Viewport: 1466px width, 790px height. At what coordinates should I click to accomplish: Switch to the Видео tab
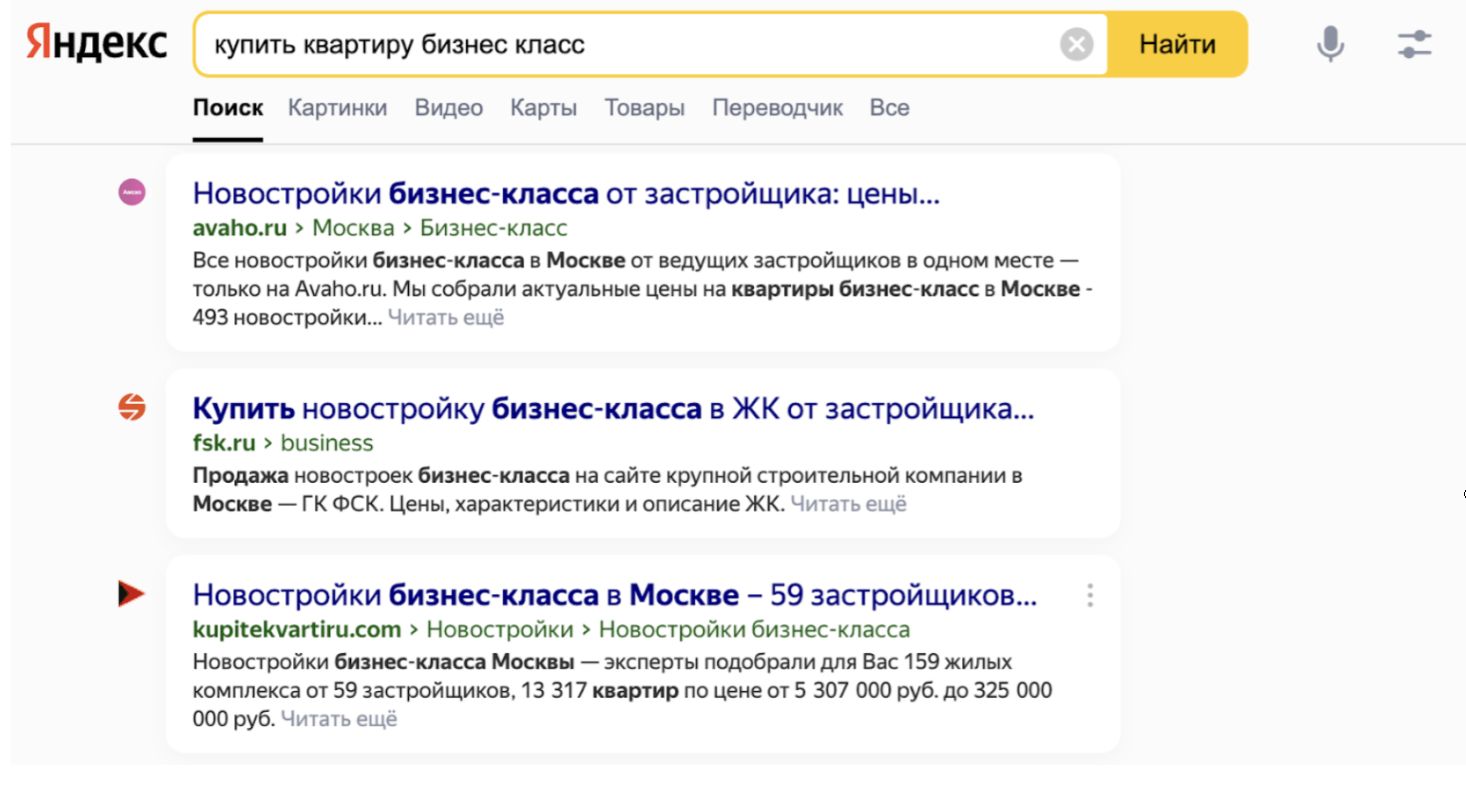click(x=448, y=108)
